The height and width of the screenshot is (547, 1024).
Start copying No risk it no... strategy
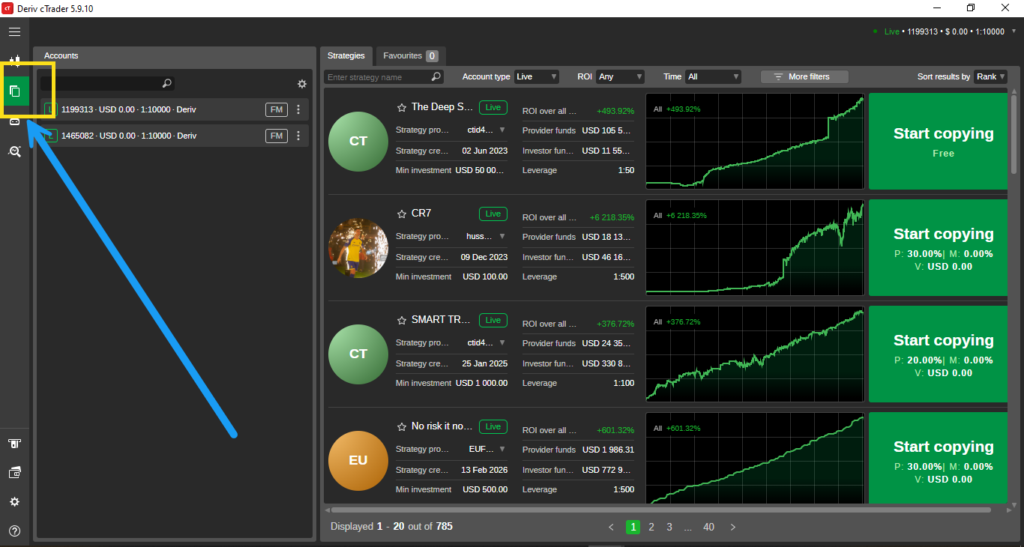click(x=938, y=458)
